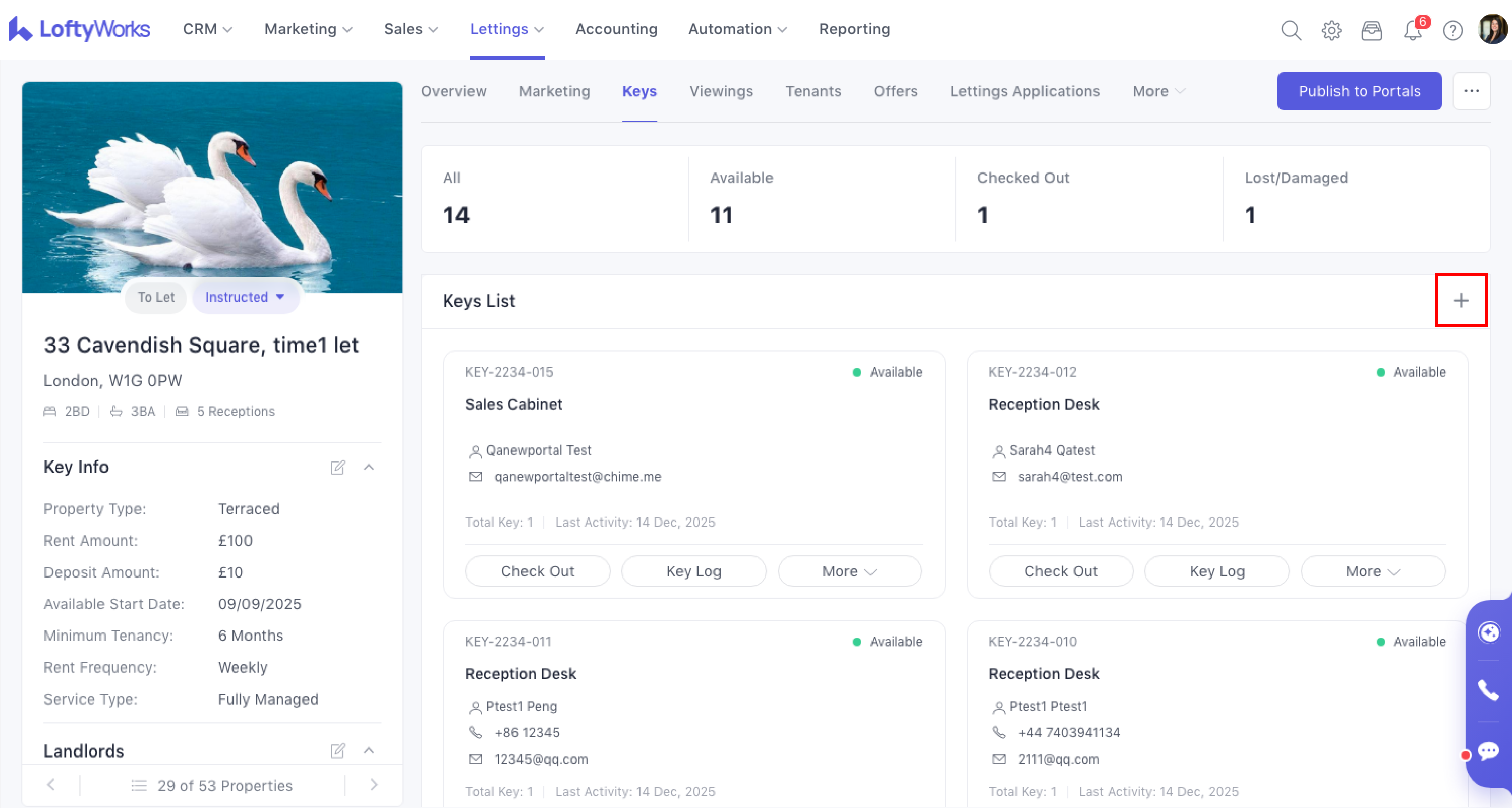Collapse the Key Info section

tap(369, 467)
